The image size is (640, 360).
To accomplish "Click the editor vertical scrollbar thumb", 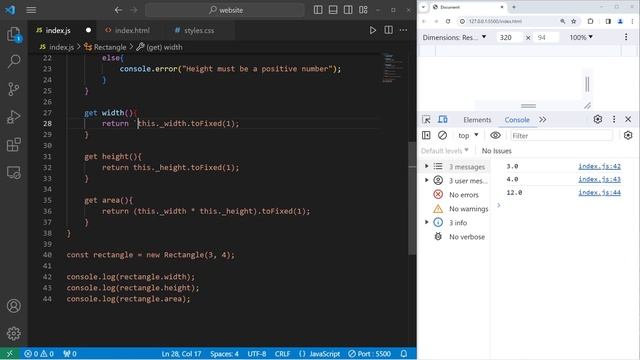I will pos(412,198).
